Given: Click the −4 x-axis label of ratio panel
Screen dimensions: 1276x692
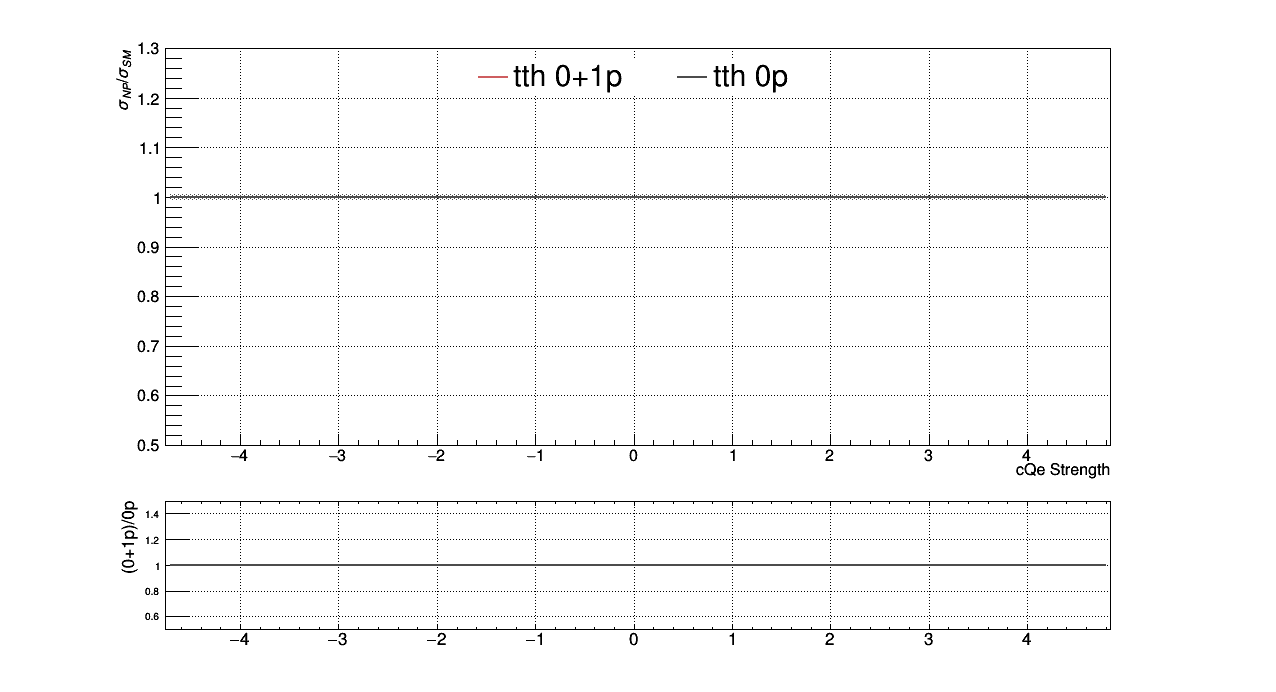Looking at the screenshot, I should coord(239,641).
